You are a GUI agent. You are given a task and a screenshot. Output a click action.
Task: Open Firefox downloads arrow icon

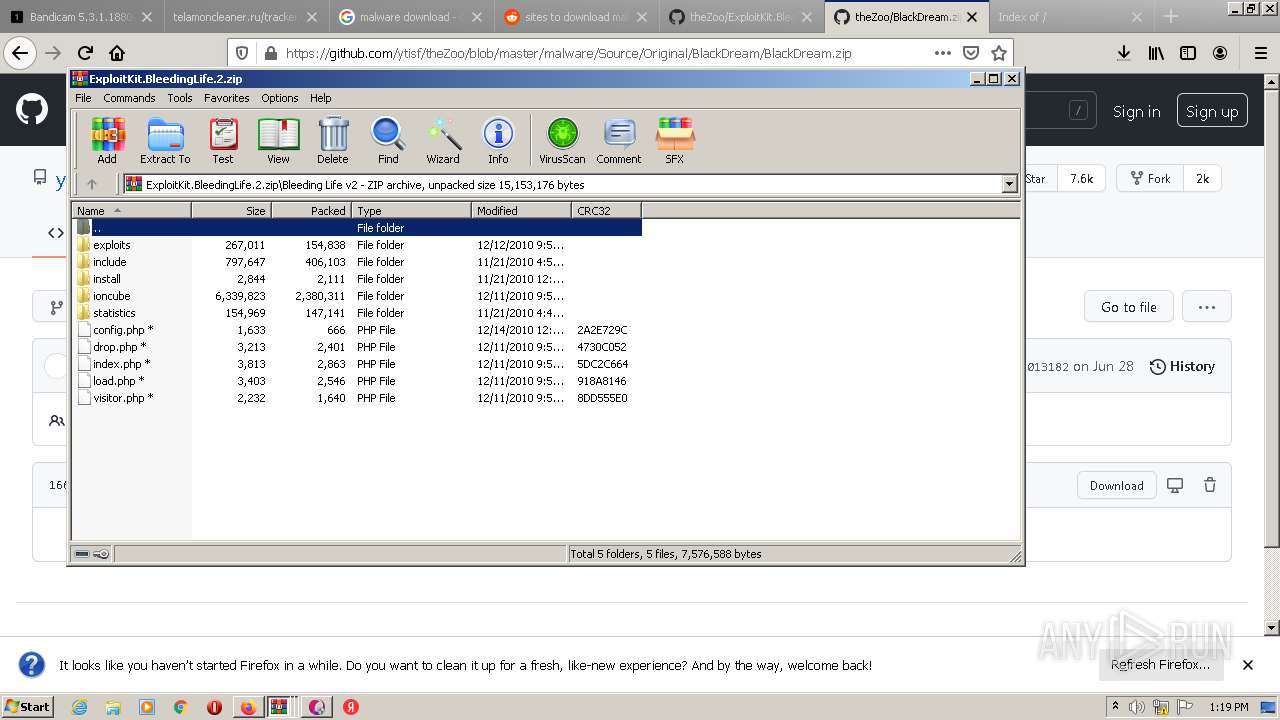1124,53
